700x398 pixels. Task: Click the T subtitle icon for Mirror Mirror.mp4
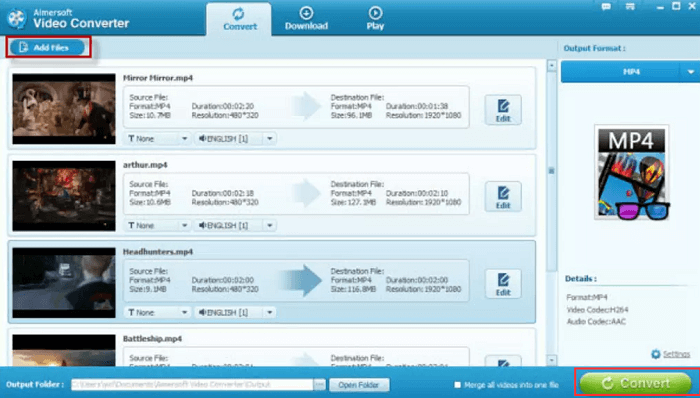(131, 139)
